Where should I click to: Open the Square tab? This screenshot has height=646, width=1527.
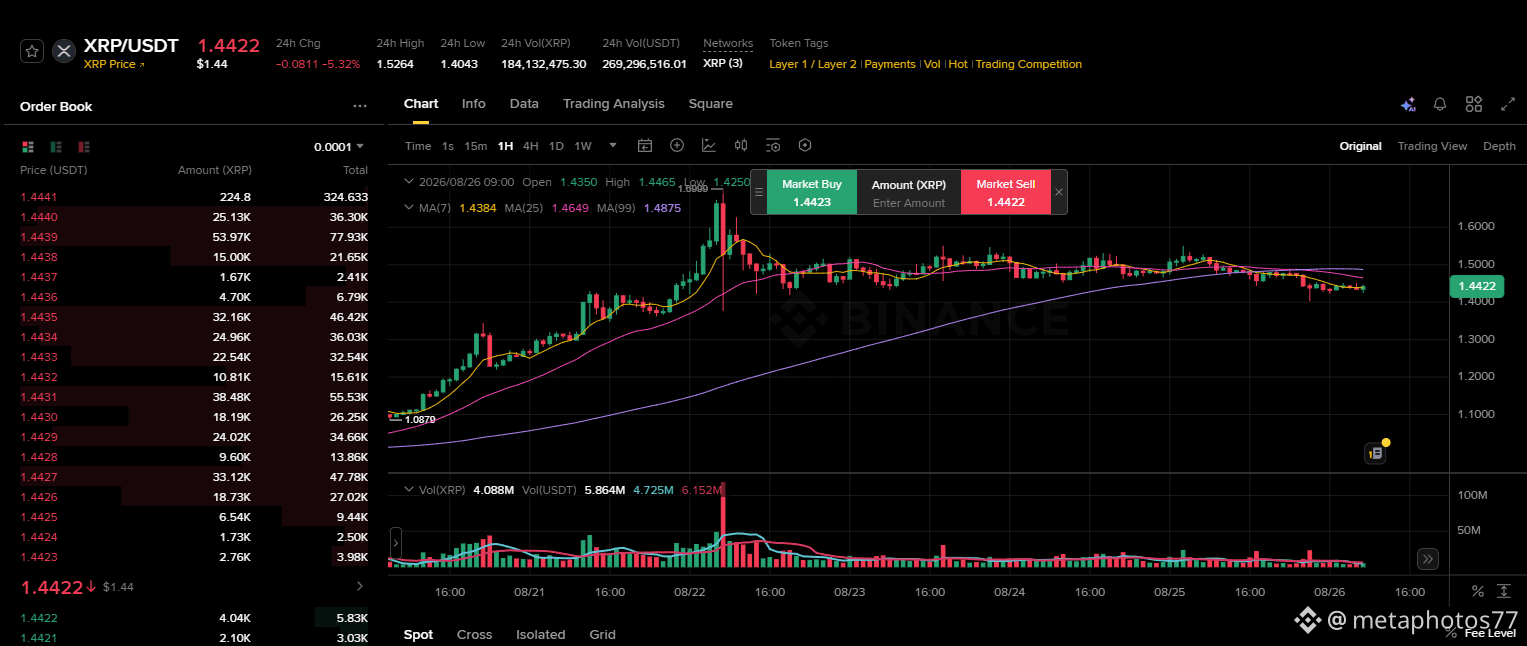pyautogui.click(x=711, y=104)
